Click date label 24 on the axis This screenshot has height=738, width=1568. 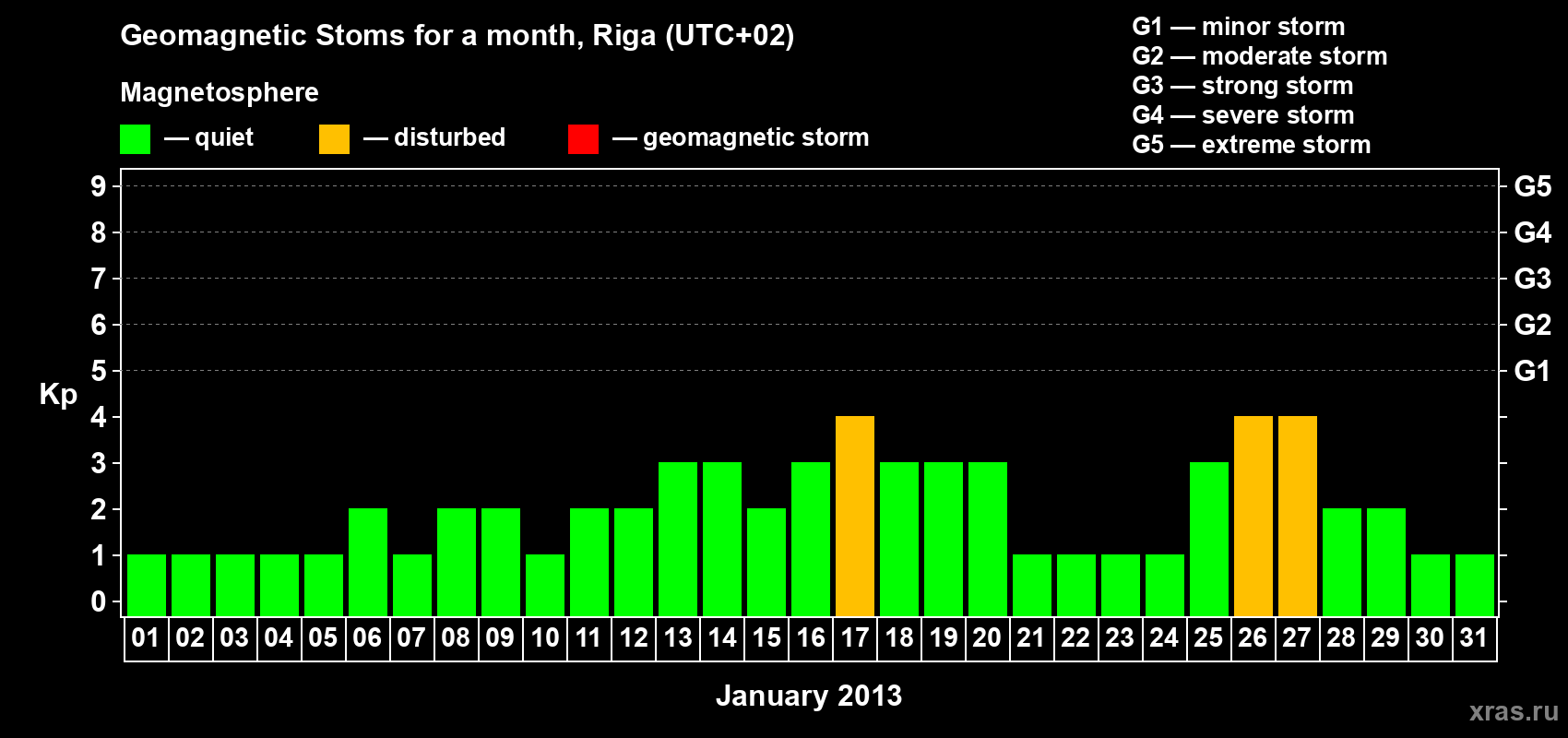click(x=1164, y=637)
